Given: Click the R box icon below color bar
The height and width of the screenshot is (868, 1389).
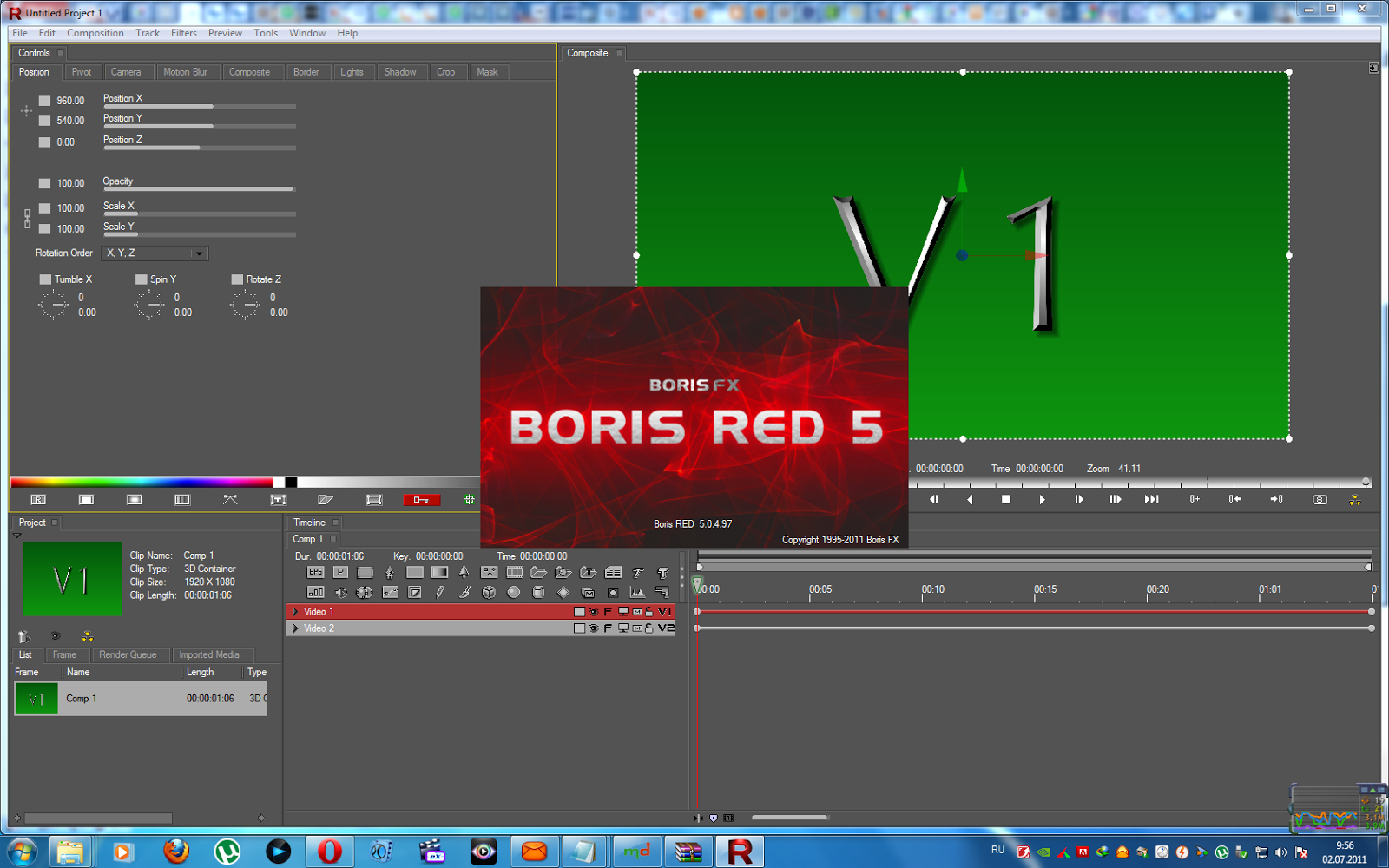Looking at the screenshot, I should pos(38,500).
